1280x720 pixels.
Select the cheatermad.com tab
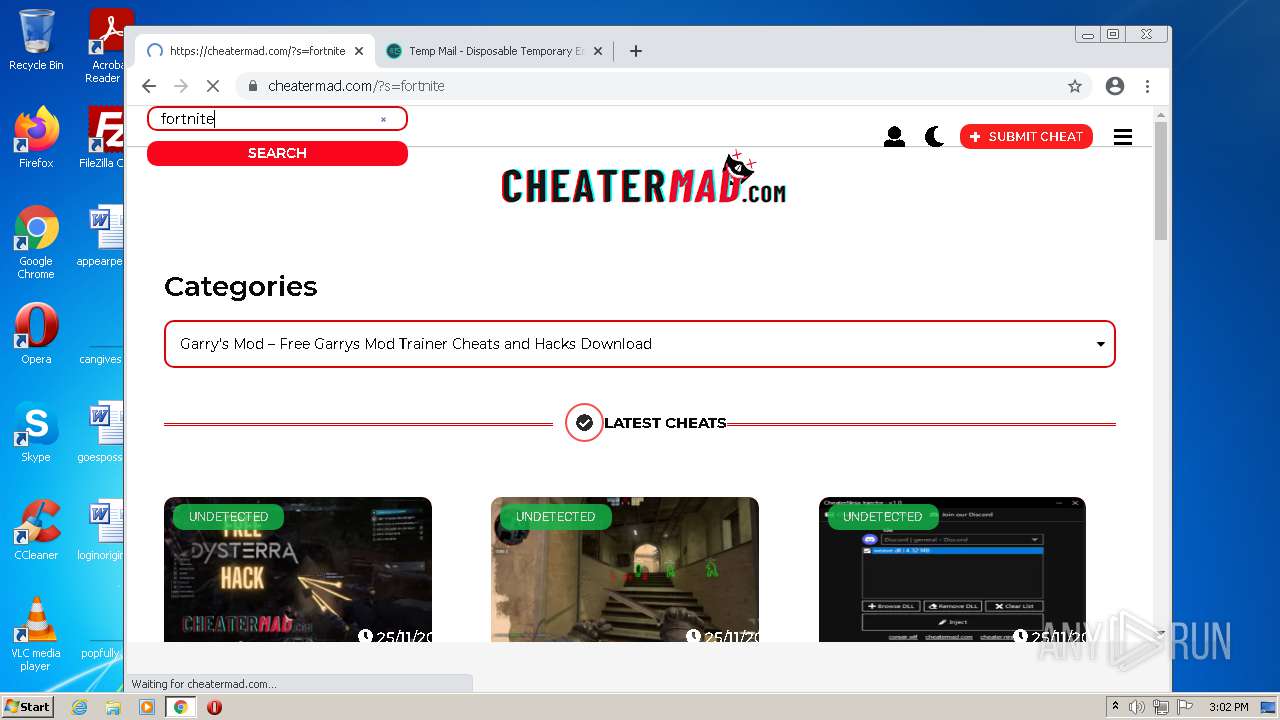coord(256,51)
